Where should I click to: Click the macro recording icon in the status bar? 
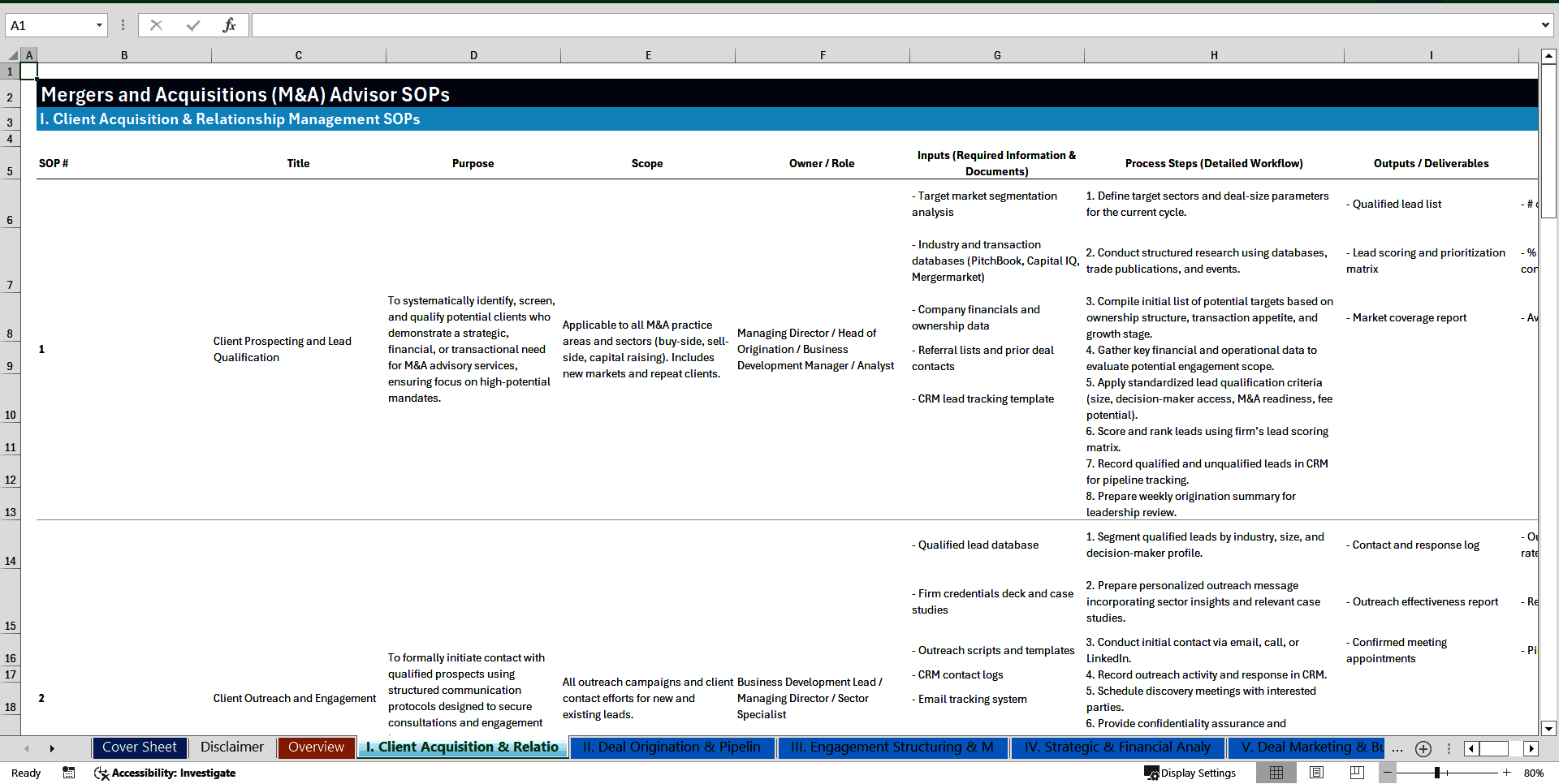69,773
